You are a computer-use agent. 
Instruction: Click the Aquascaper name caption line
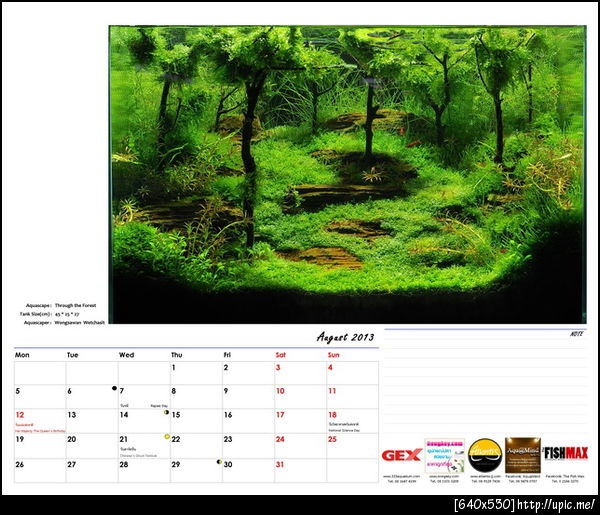(x=64, y=323)
